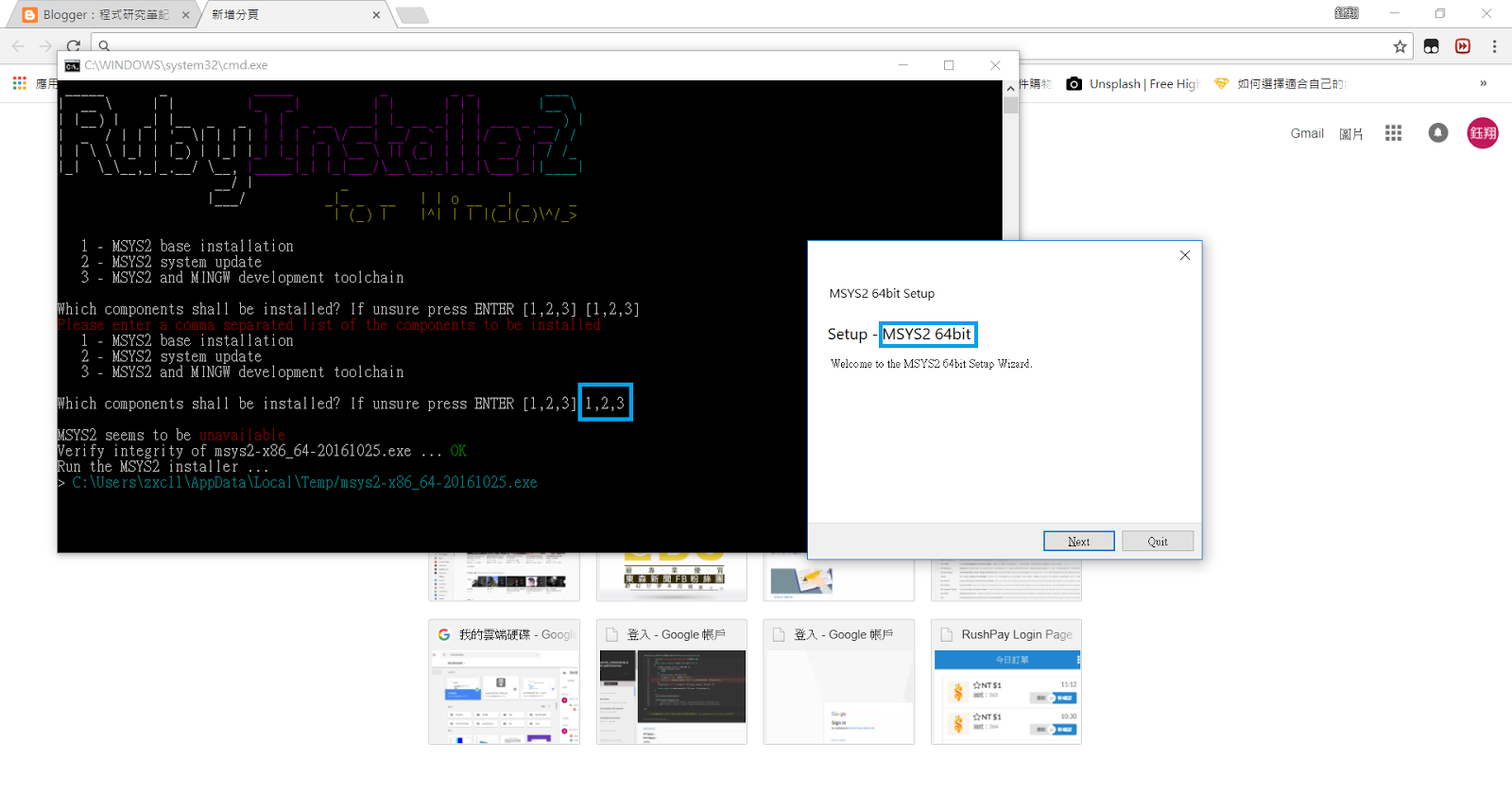This screenshot has width=1512, height=811.
Task: Bookmark this page with star icon
Action: 1400,46
